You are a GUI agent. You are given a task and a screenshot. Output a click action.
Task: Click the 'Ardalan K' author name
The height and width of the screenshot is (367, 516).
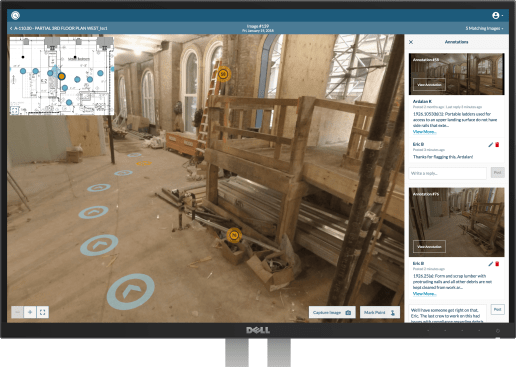422,101
